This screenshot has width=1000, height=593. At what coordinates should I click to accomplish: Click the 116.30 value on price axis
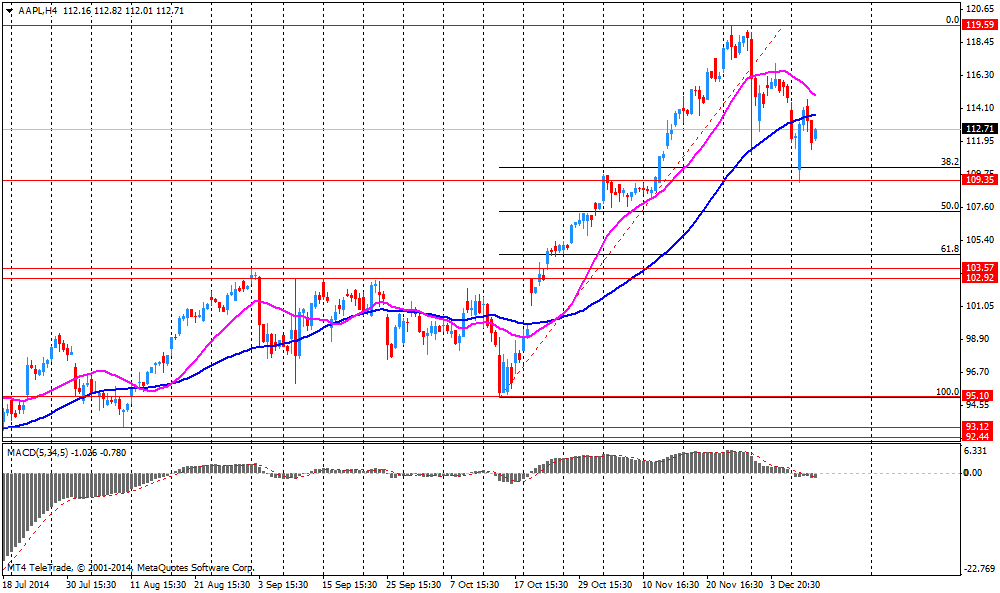(980, 75)
